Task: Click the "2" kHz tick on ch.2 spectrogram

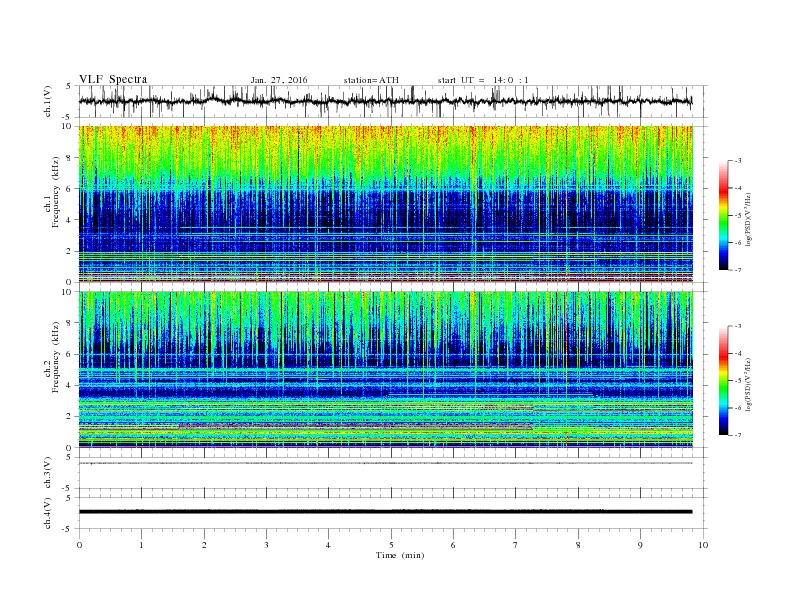Action: click(x=69, y=417)
